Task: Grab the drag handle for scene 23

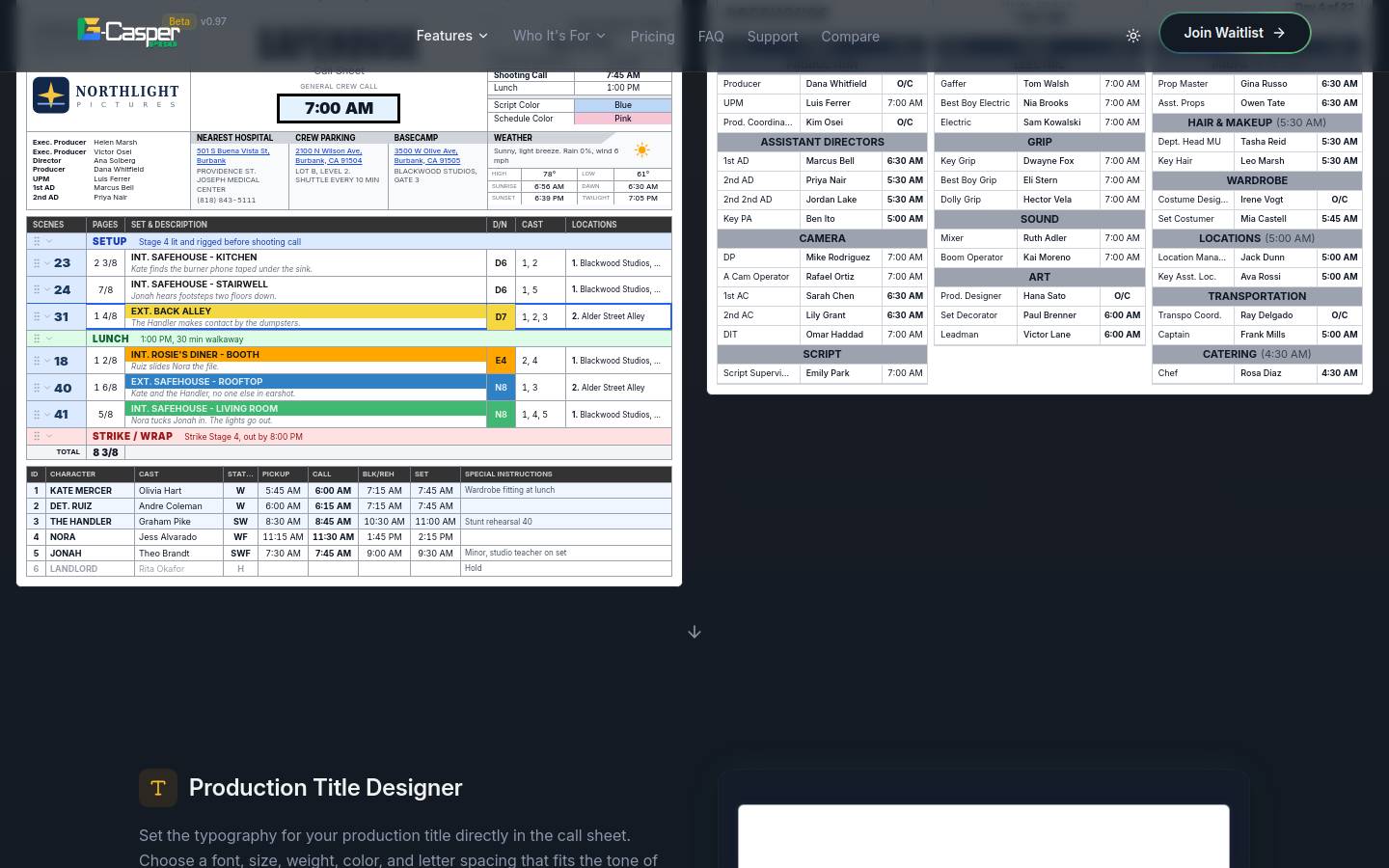Action: (x=37, y=263)
